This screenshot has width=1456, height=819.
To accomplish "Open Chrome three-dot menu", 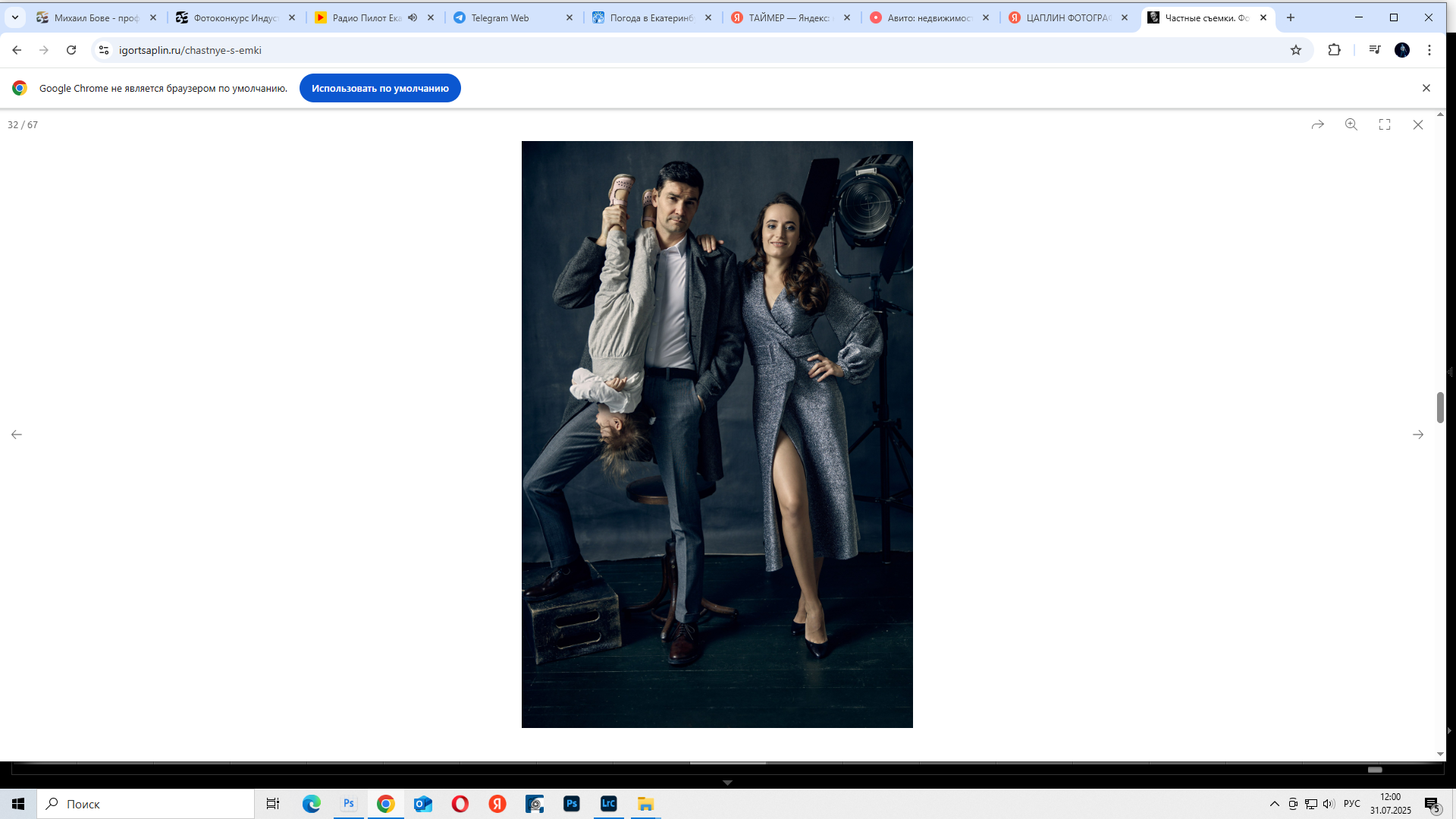I will (1429, 50).
